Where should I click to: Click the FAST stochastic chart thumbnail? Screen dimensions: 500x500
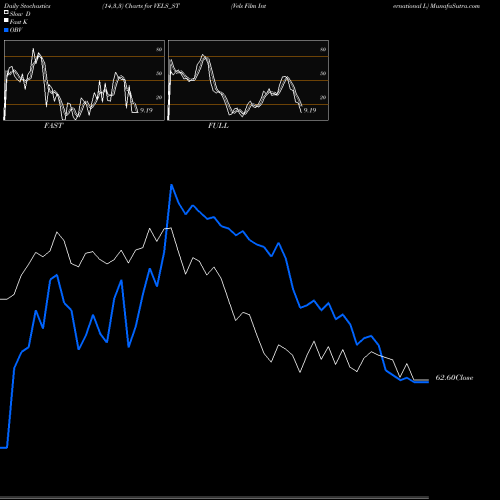(x=84, y=80)
